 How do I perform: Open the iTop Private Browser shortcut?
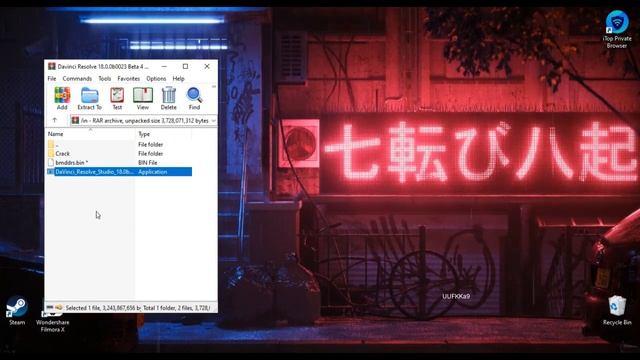pyautogui.click(x=617, y=29)
